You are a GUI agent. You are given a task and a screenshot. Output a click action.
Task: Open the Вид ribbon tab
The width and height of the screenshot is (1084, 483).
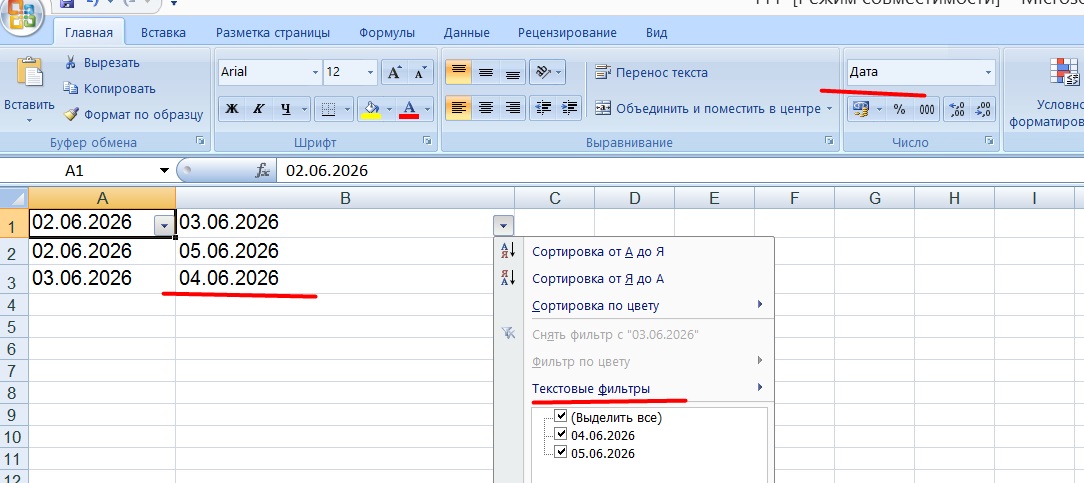click(656, 32)
